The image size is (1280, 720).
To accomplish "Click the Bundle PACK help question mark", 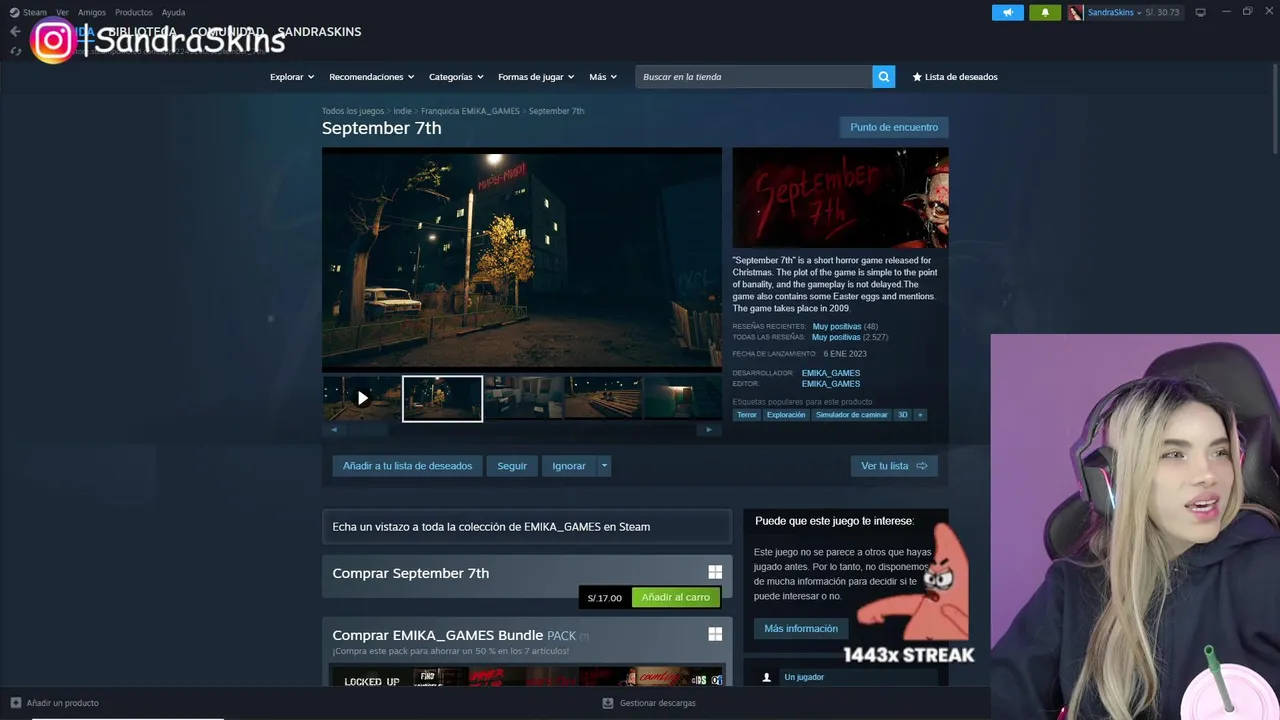I will pos(584,636).
